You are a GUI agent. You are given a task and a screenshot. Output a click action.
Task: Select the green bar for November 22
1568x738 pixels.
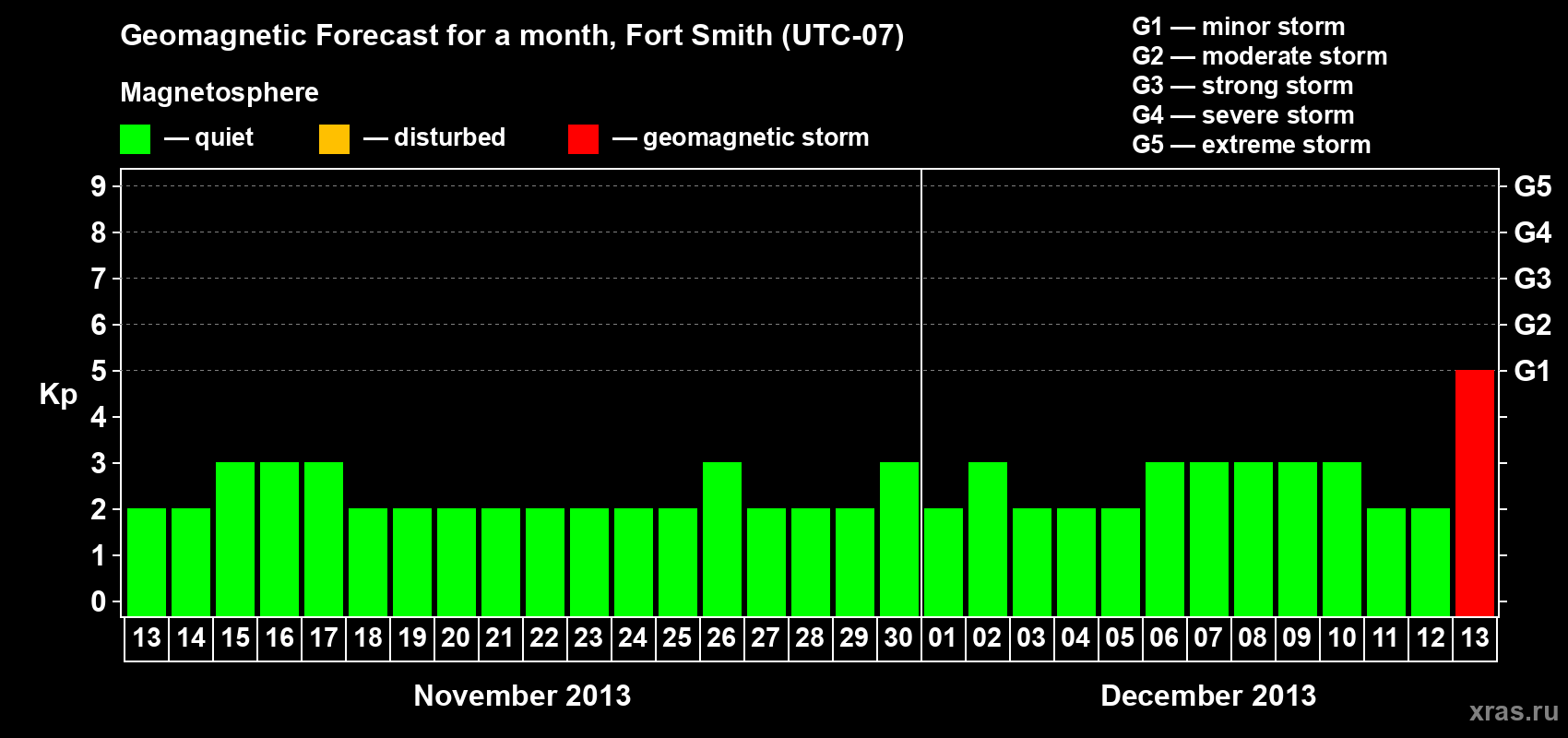[x=545, y=562]
